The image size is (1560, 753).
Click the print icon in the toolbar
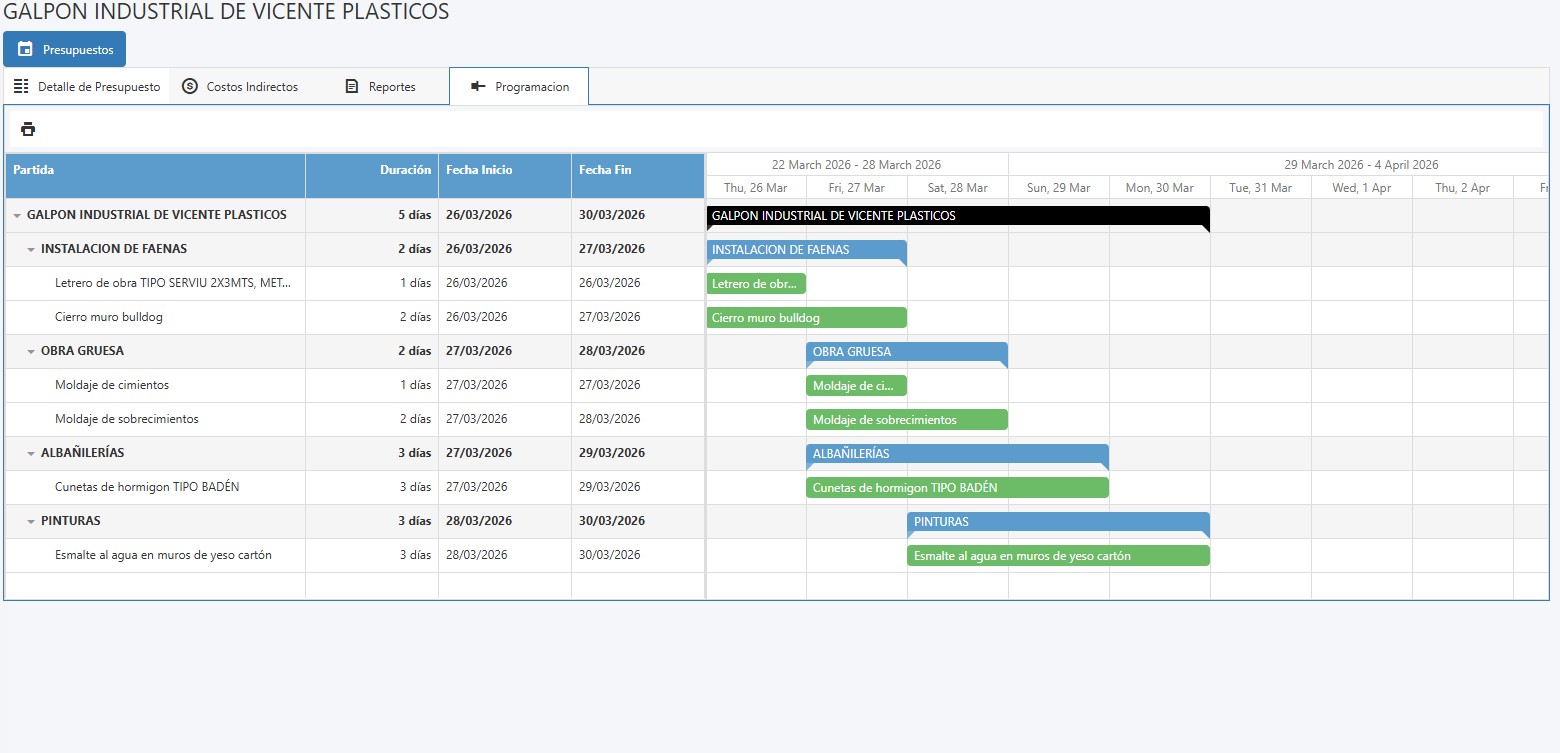point(28,129)
